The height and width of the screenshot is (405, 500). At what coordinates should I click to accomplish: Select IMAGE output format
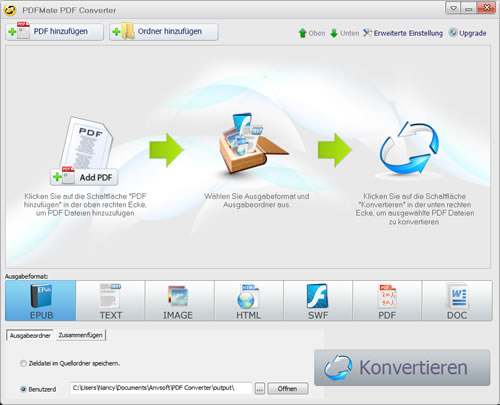(180, 301)
